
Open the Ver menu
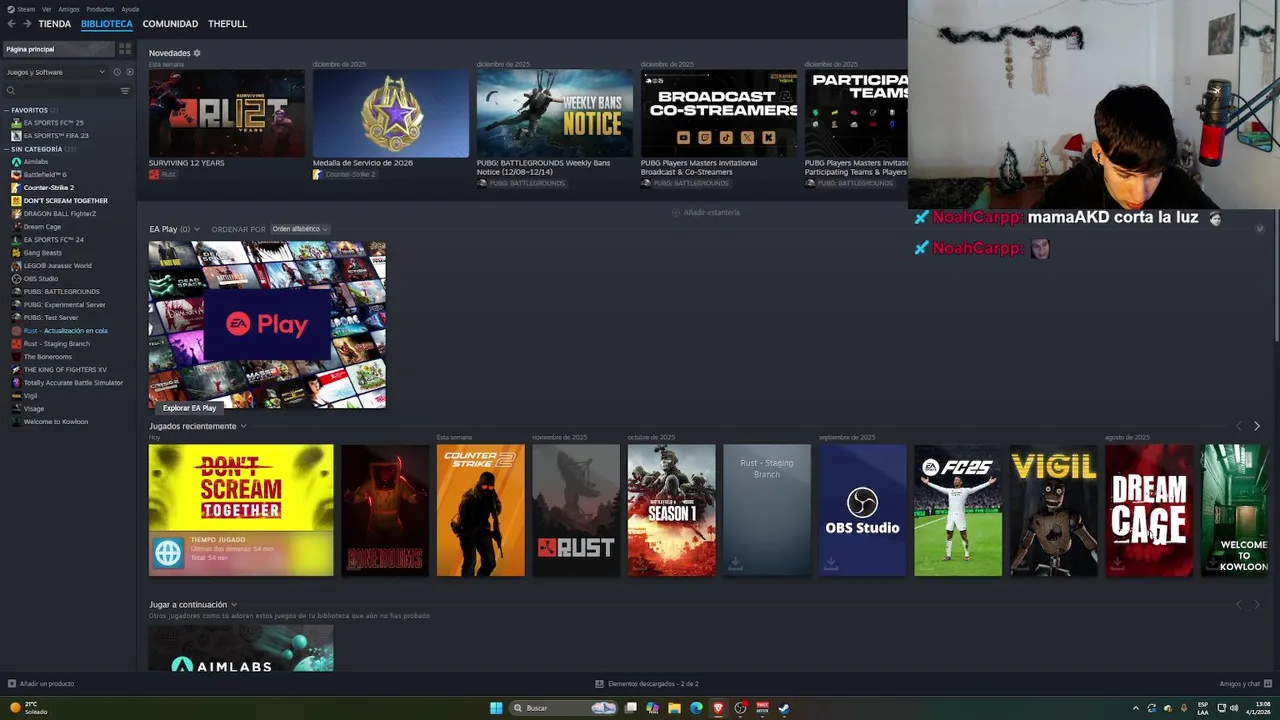pyautogui.click(x=47, y=9)
